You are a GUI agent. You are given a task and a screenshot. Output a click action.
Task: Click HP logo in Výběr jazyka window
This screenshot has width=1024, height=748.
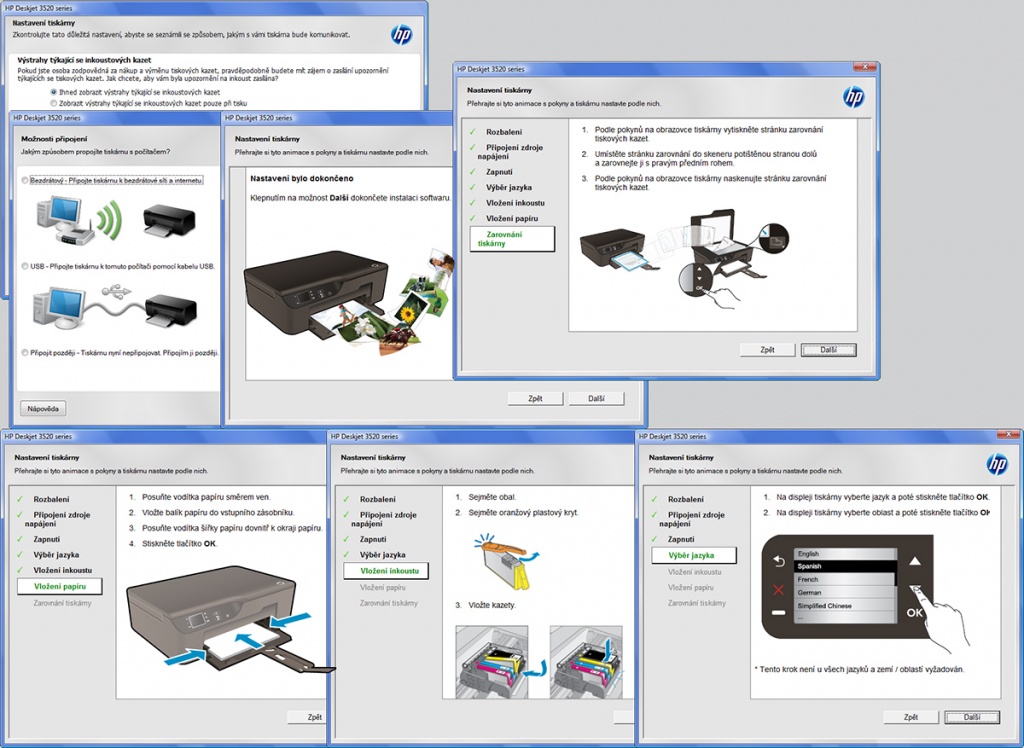coord(997,464)
